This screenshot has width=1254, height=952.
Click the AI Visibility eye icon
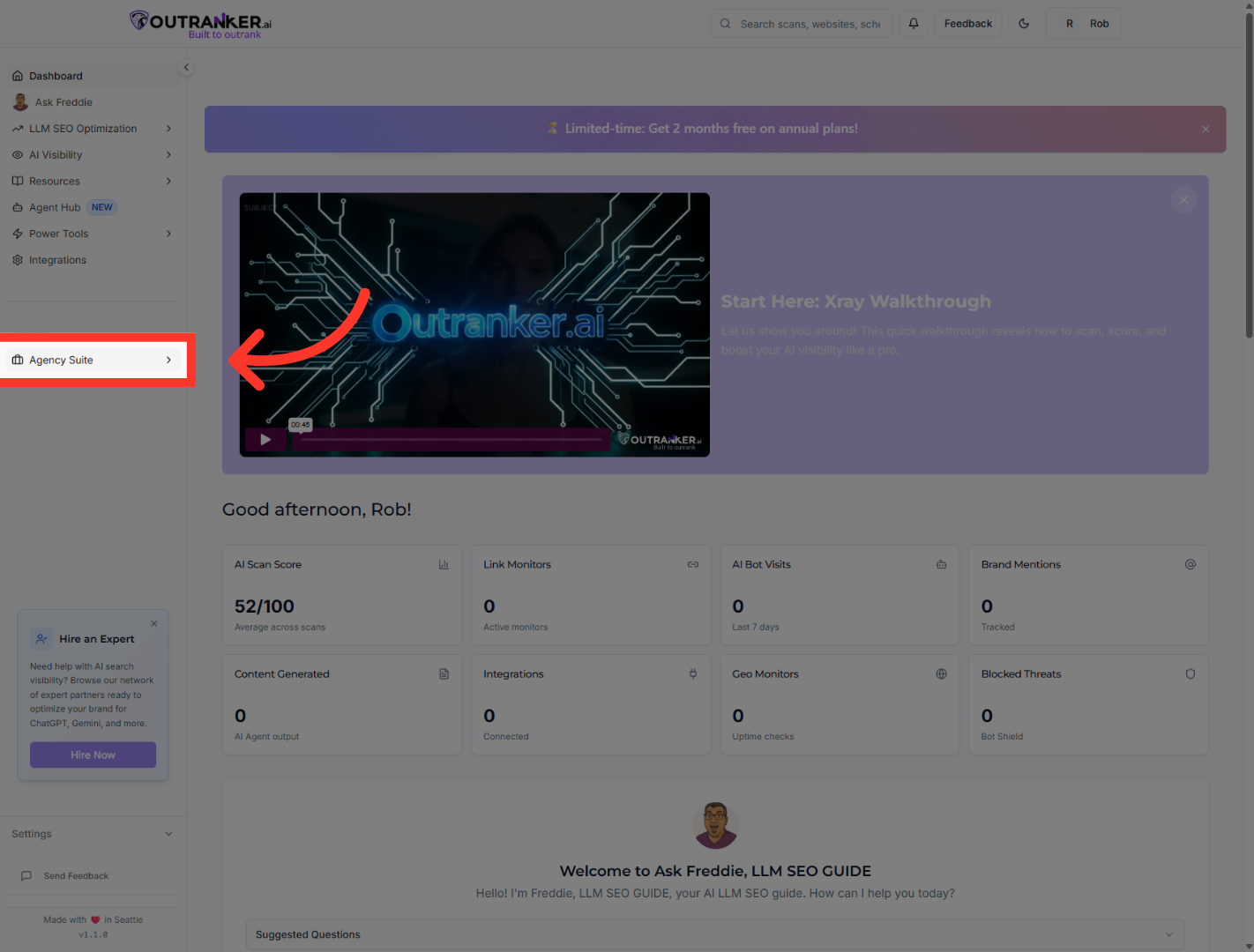click(18, 155)
